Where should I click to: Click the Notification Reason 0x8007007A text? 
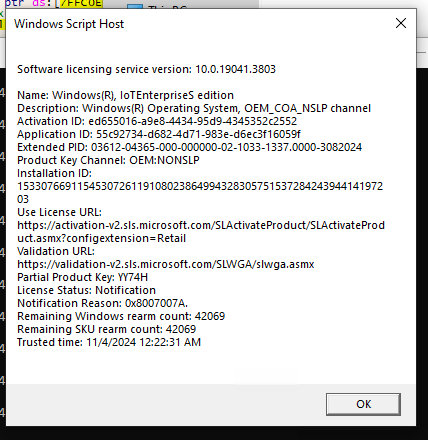click(102, 303)
